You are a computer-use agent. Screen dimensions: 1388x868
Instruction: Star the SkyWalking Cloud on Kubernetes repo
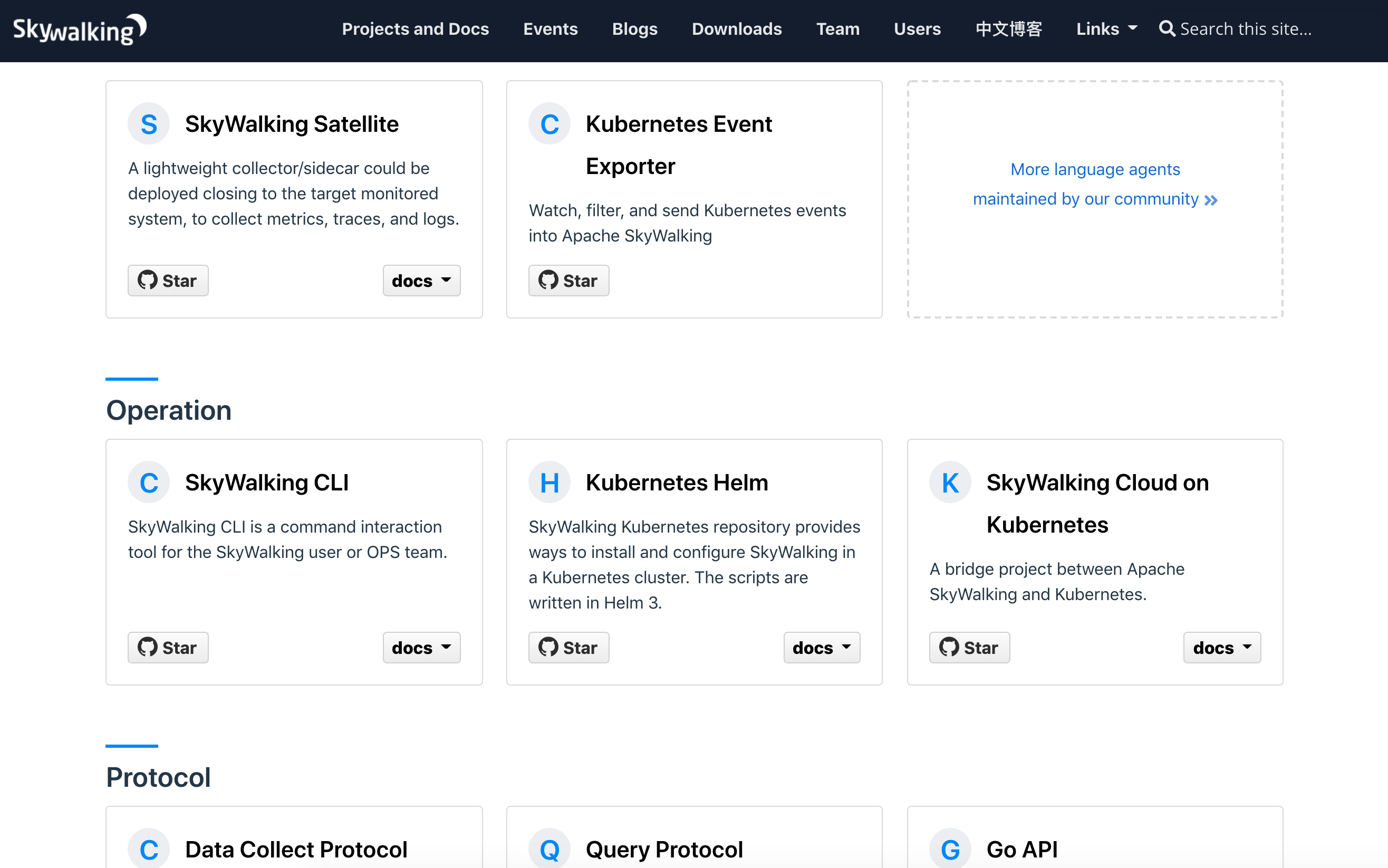[x=969, y=648]
